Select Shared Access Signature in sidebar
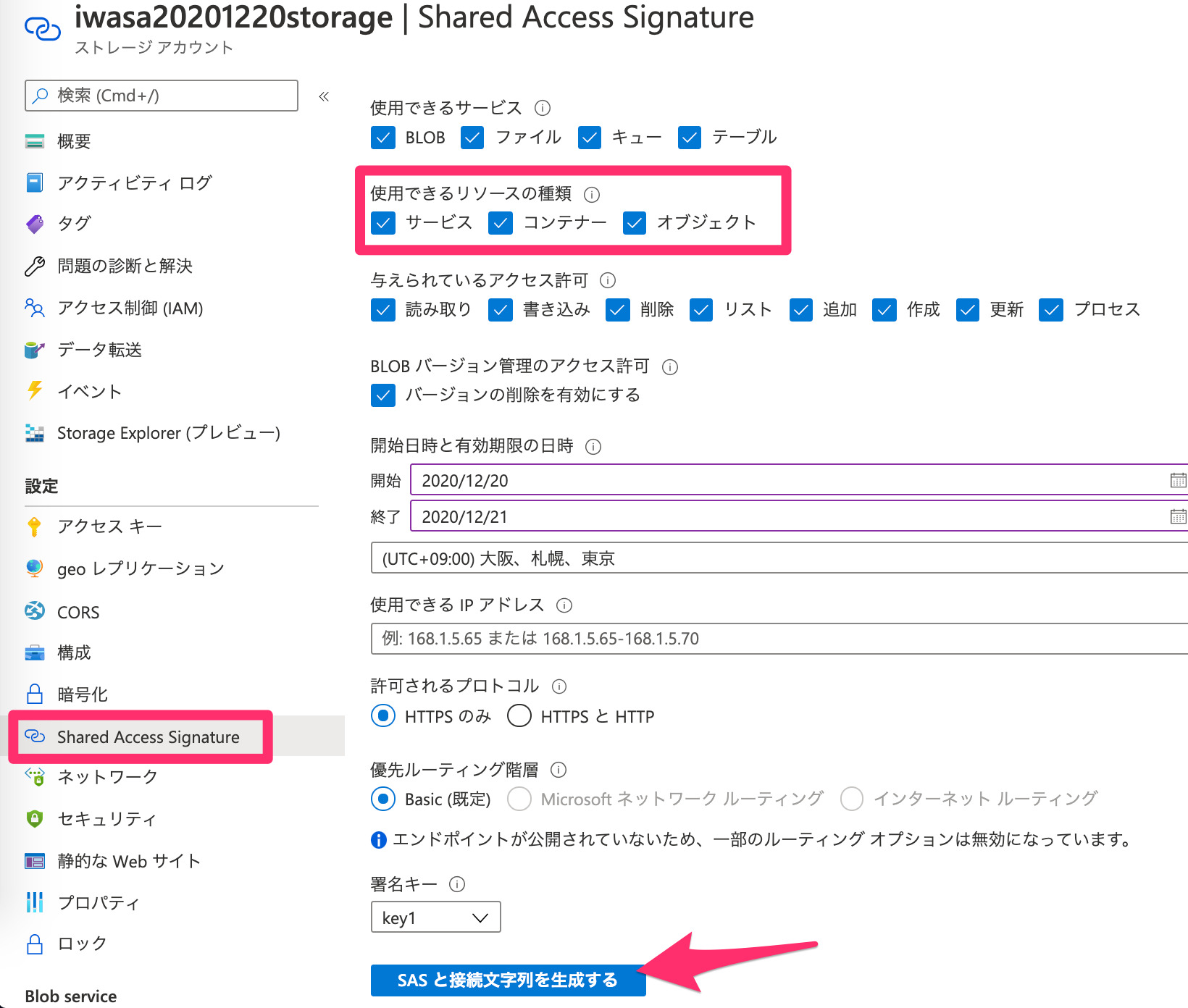This screenshot has height=1008, width=1188. [x=172, y=736]
